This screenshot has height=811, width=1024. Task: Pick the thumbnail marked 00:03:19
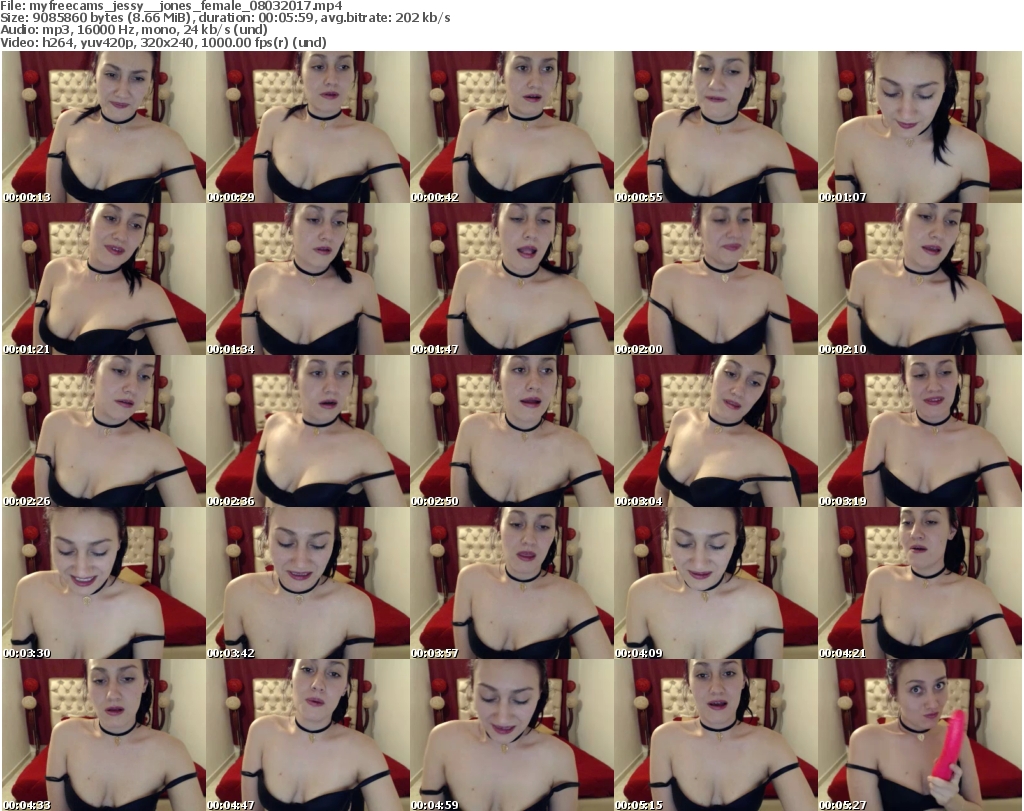tap(920, 432)
